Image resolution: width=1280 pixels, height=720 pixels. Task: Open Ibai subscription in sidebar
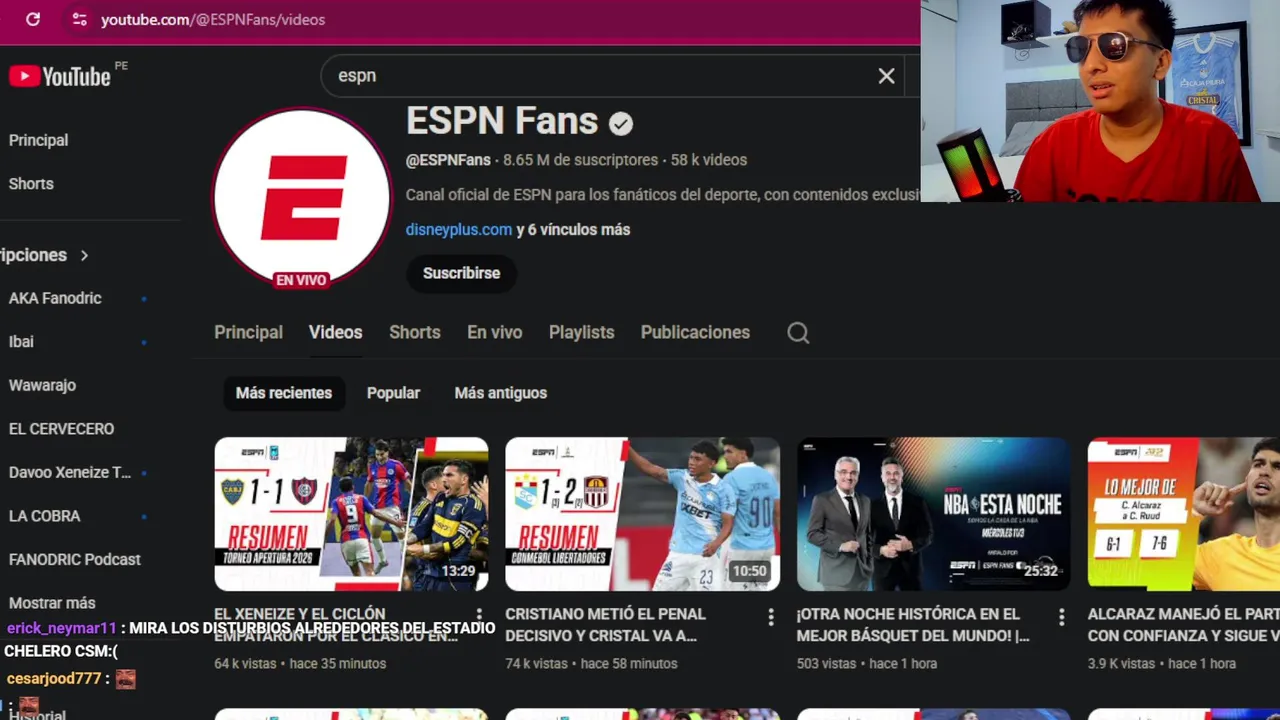coord(21,342)
